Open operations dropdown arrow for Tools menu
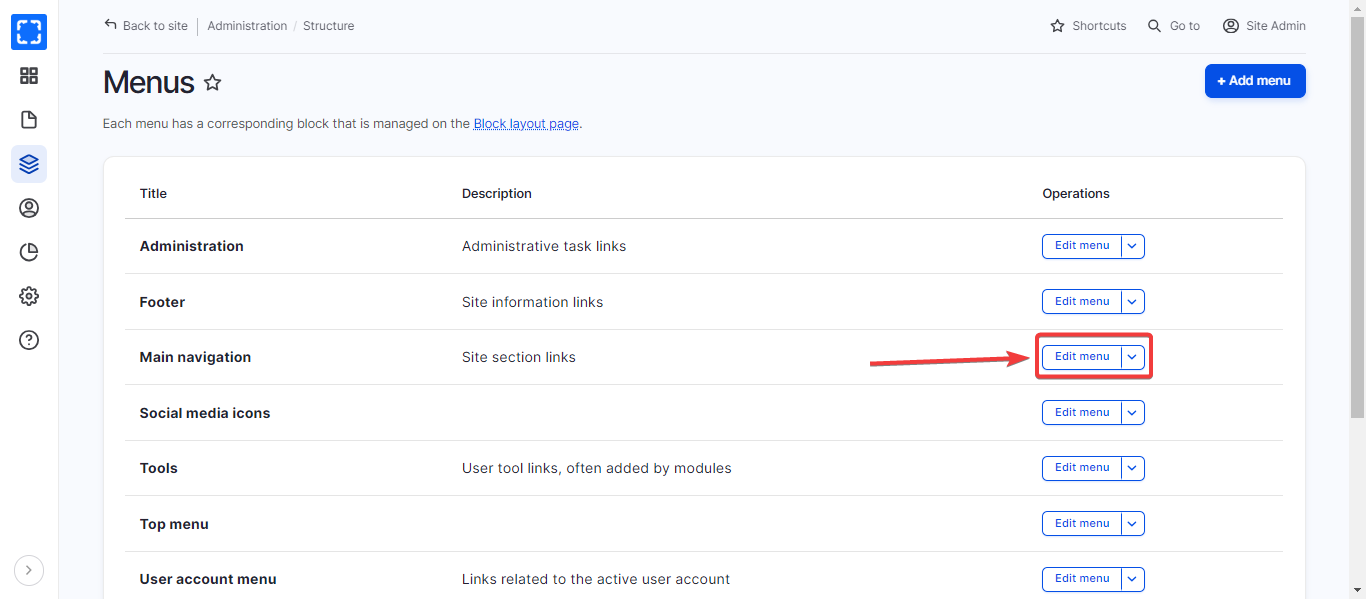The width and height of the screenshot is (1366, 599). pos(1133,468)
